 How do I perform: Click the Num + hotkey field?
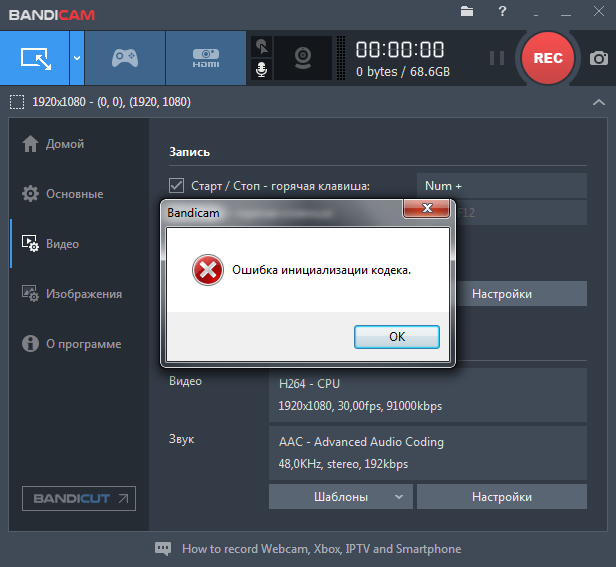tap(502, 185)
